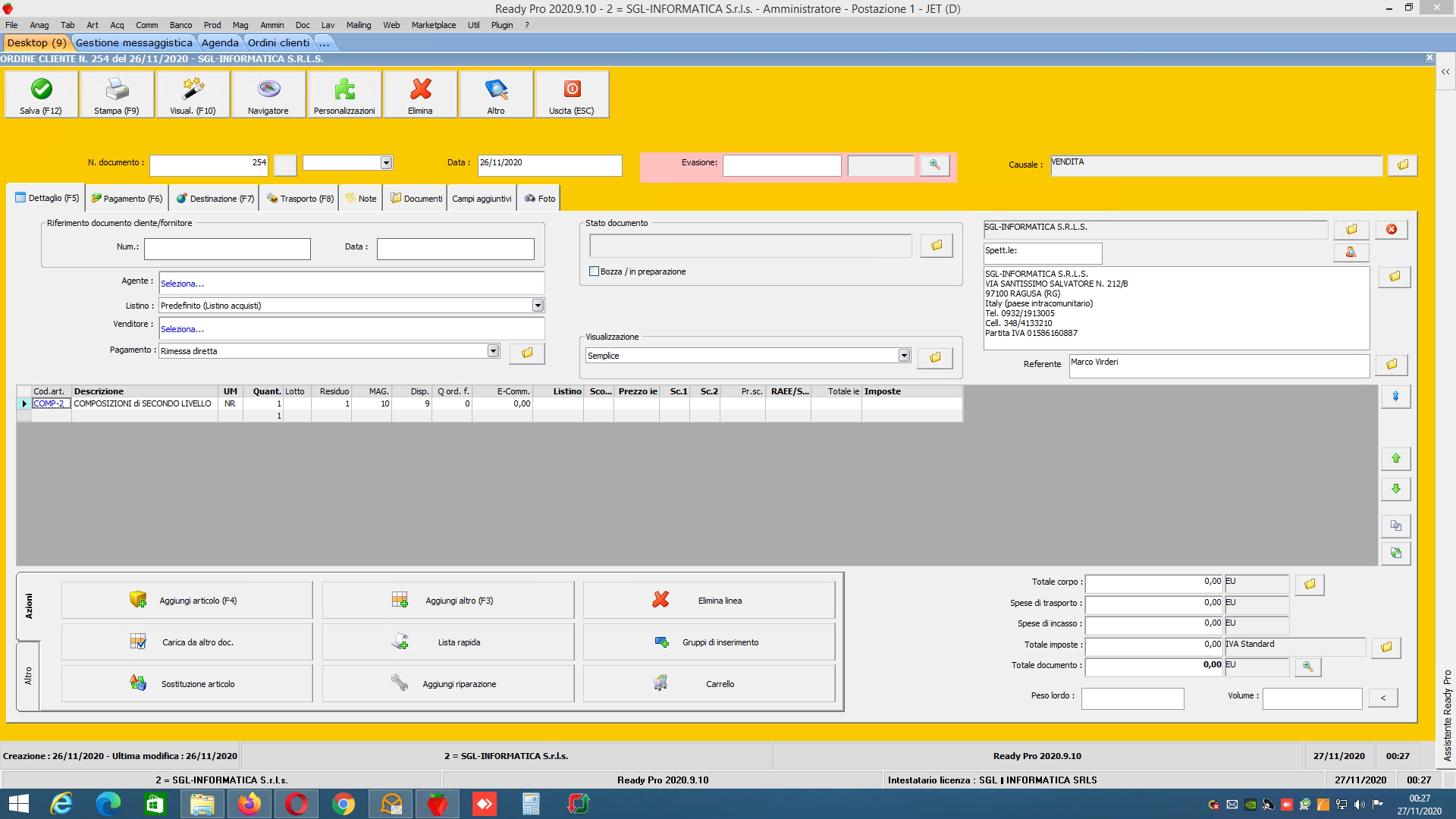Click the green refresh icon beside grid

(1395, 553)
